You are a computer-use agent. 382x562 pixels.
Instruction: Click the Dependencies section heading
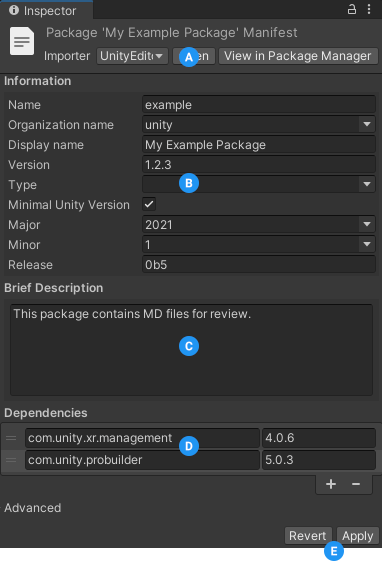point(46,413)
